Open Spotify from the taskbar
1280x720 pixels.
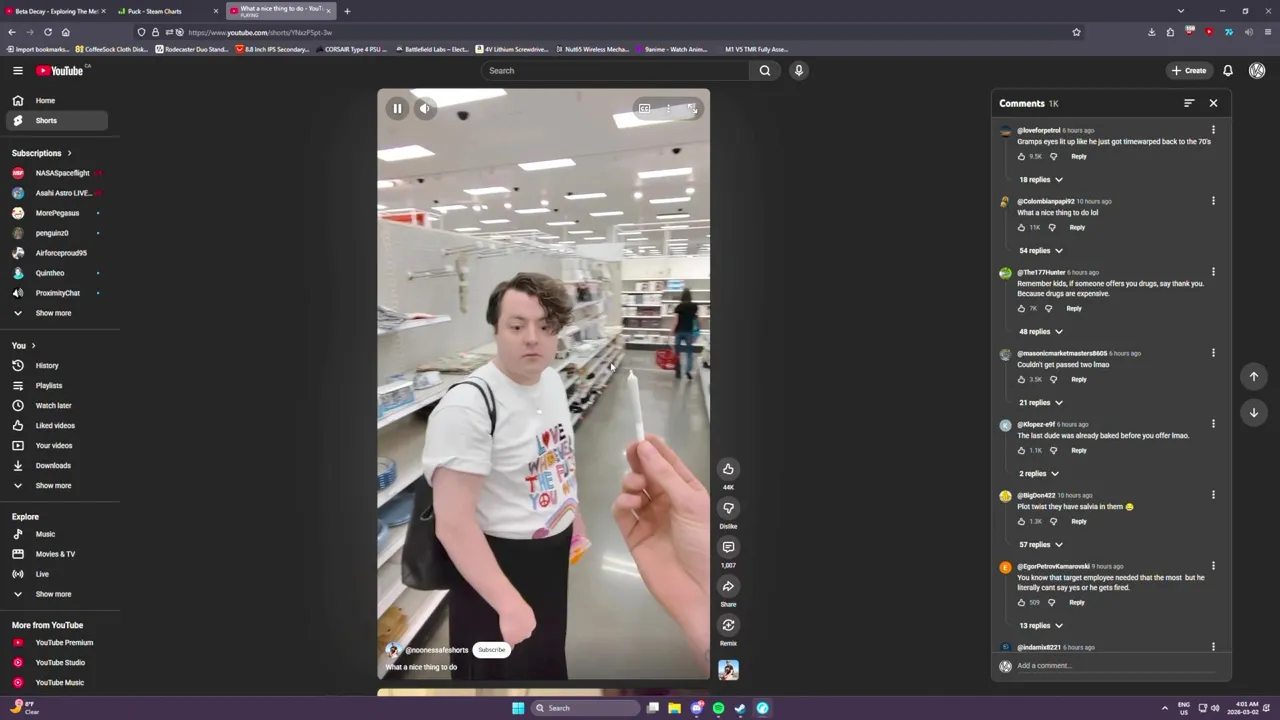pyautogui.click(x=718, y=708)
